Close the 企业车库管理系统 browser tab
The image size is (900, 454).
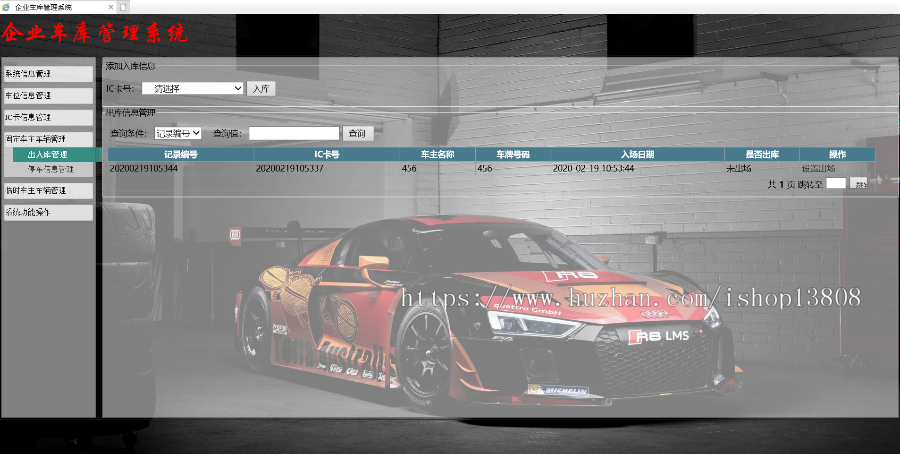[x=111, y=7]
